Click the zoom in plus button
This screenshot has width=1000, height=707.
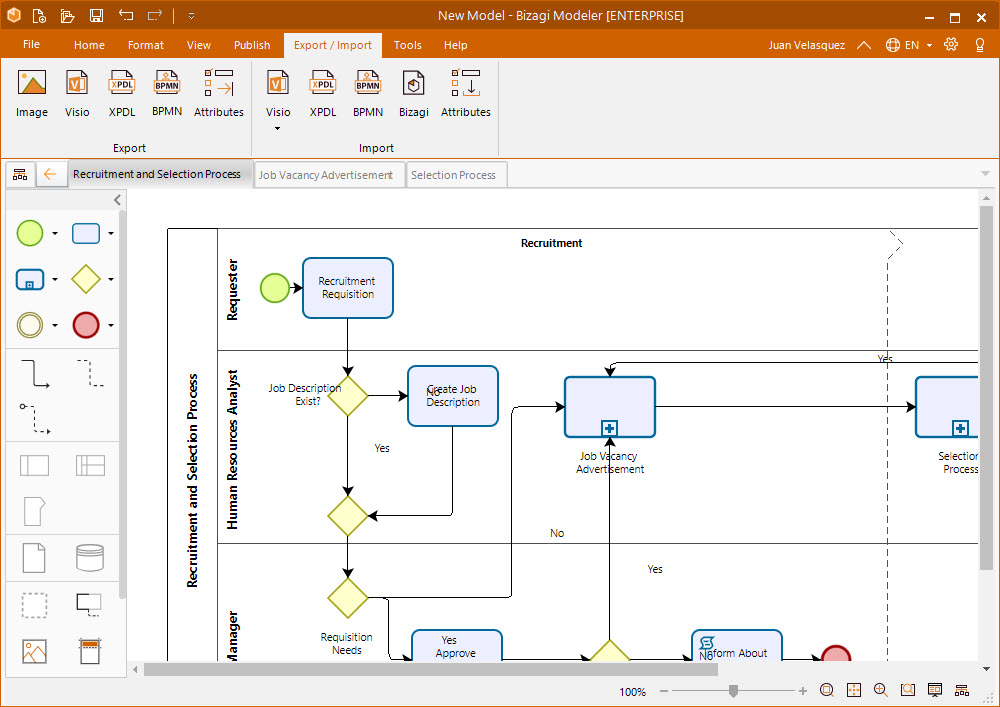pos(803,691)
